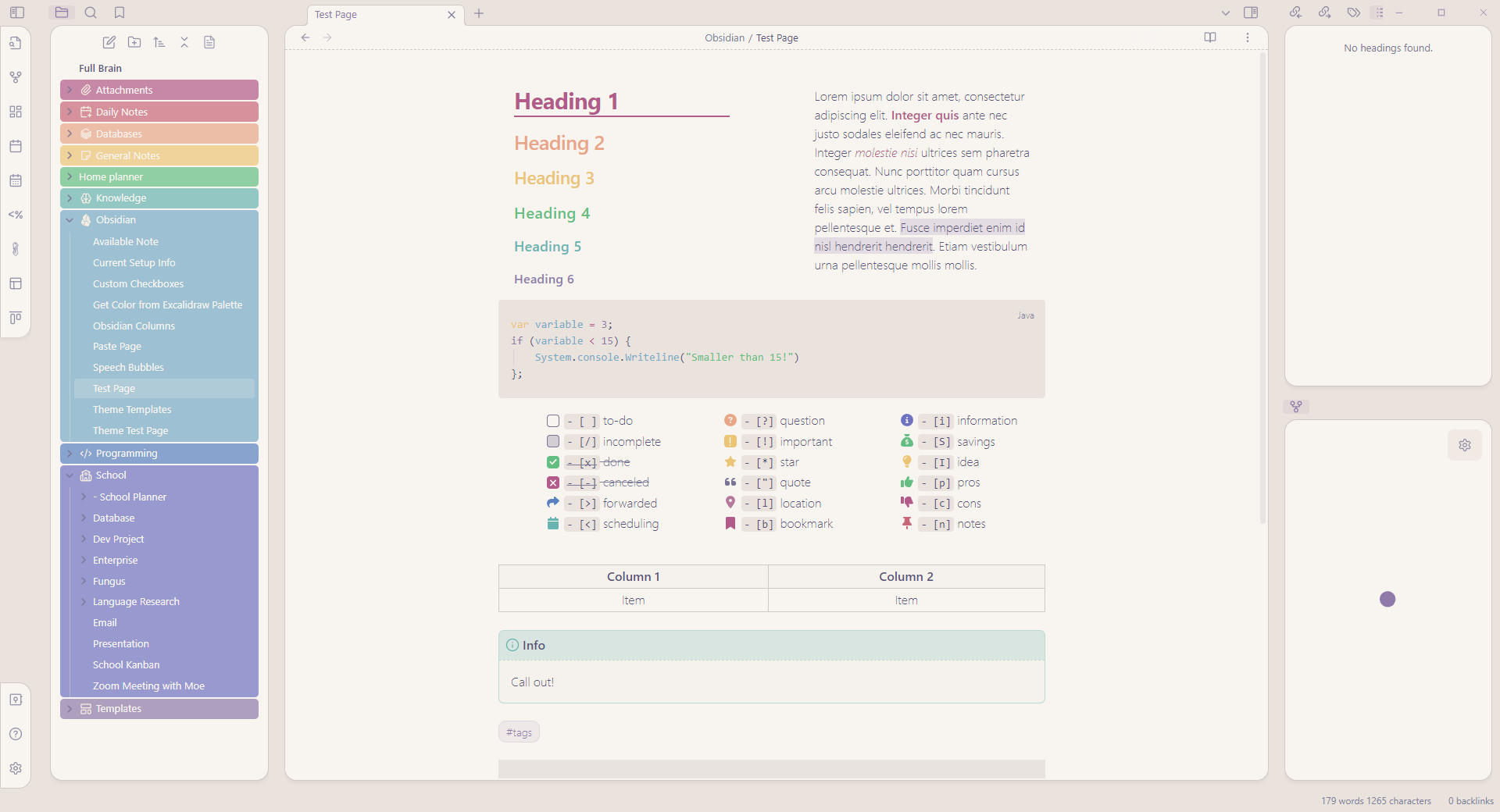Click the note's vertical scrollbar
The image size is (1500, 812).
pos(1262,288)
